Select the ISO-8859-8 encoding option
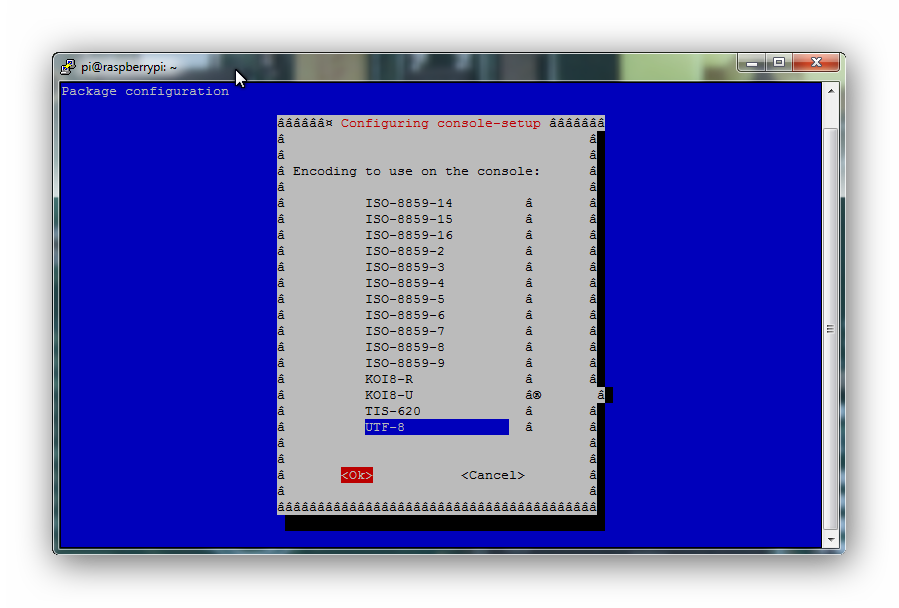 404,347
